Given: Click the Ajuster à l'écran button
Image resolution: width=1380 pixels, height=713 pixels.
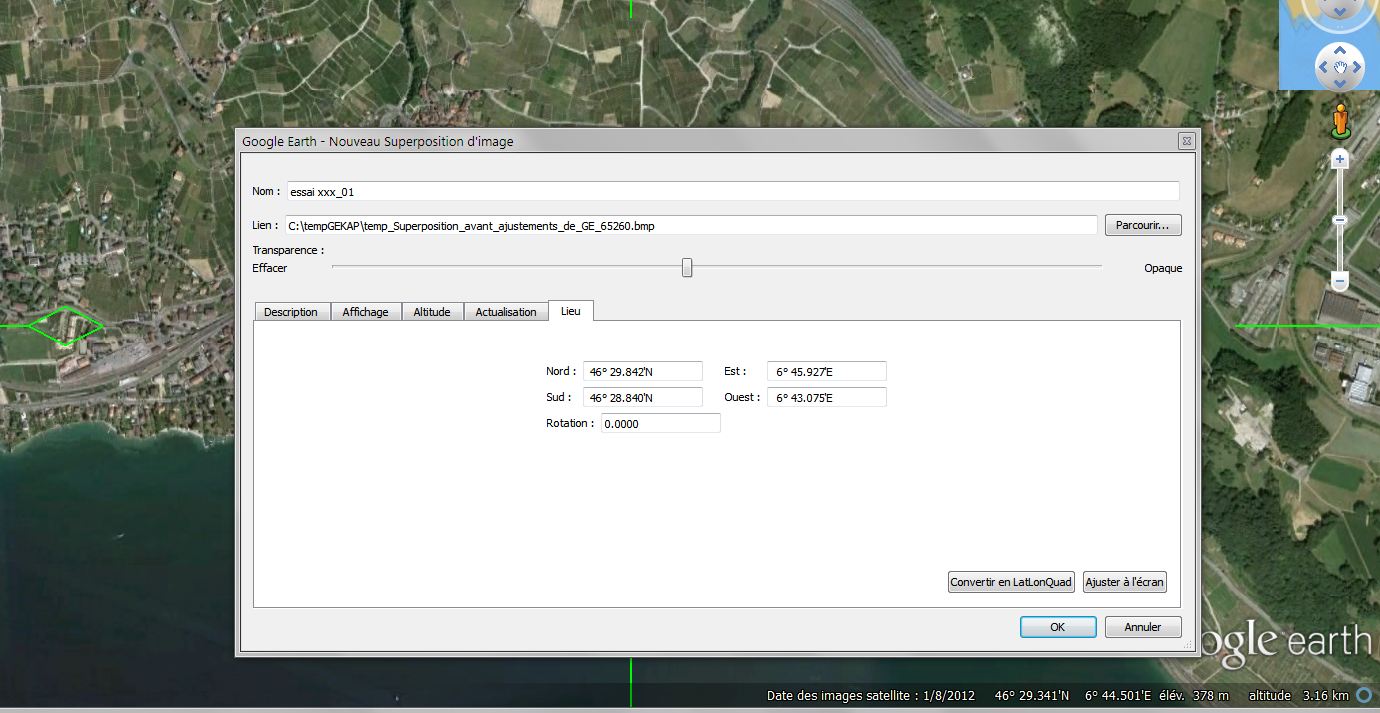Looking at the screenshot, I should click(x=1125, y=582).
